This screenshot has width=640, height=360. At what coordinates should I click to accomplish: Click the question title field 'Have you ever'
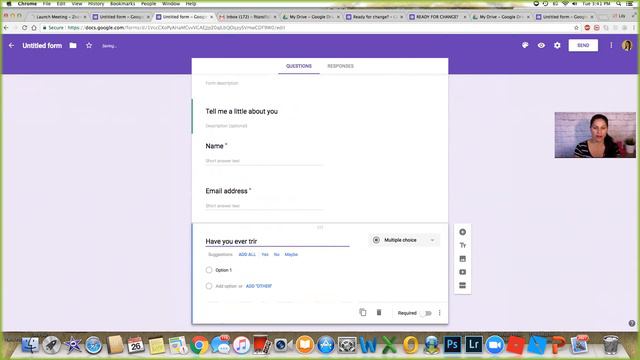pos(277,241)
